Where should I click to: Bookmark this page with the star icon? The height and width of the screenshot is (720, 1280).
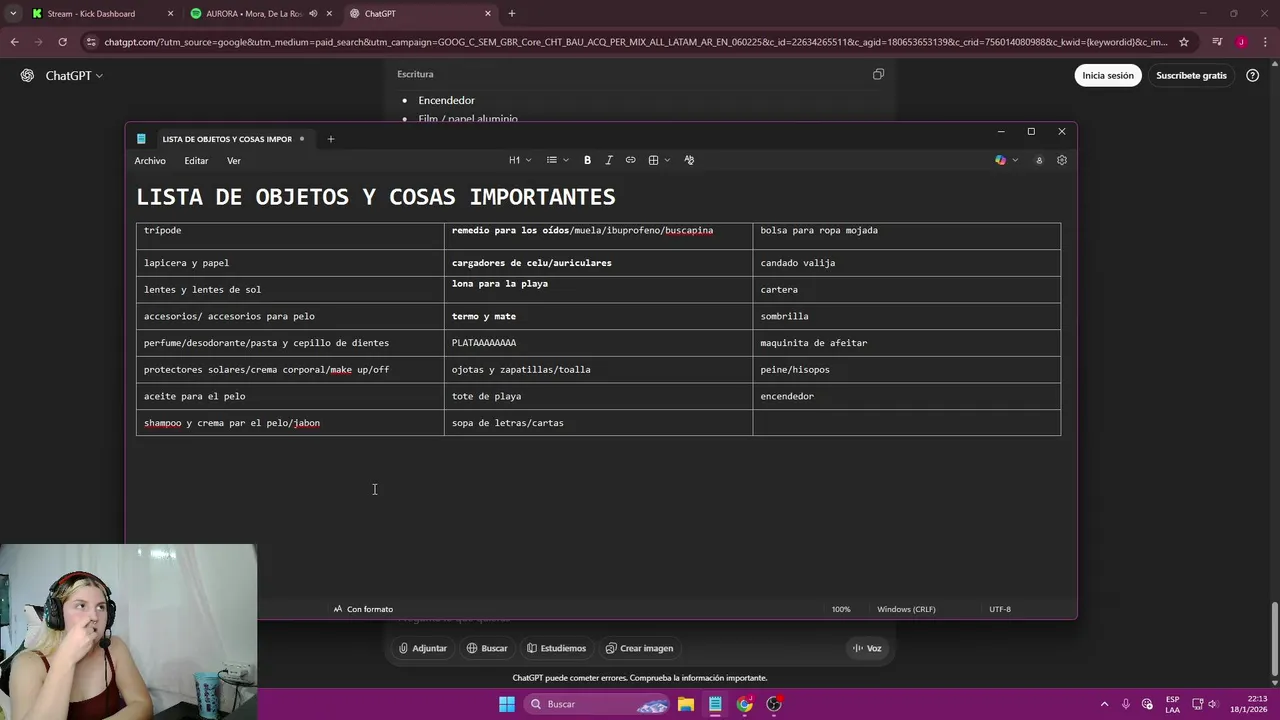point(1184,42)
